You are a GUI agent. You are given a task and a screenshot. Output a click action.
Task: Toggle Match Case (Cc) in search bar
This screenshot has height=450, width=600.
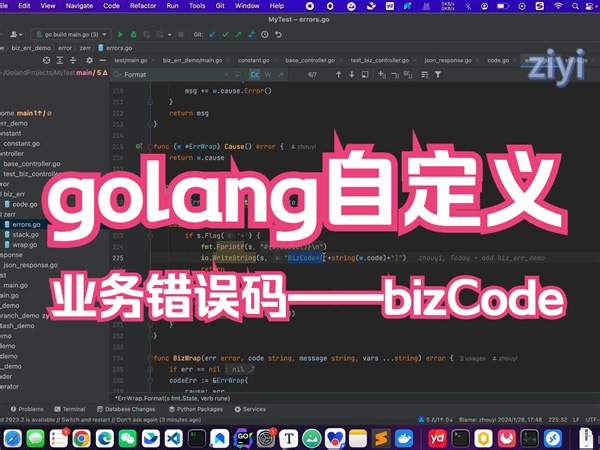point(255,74)
